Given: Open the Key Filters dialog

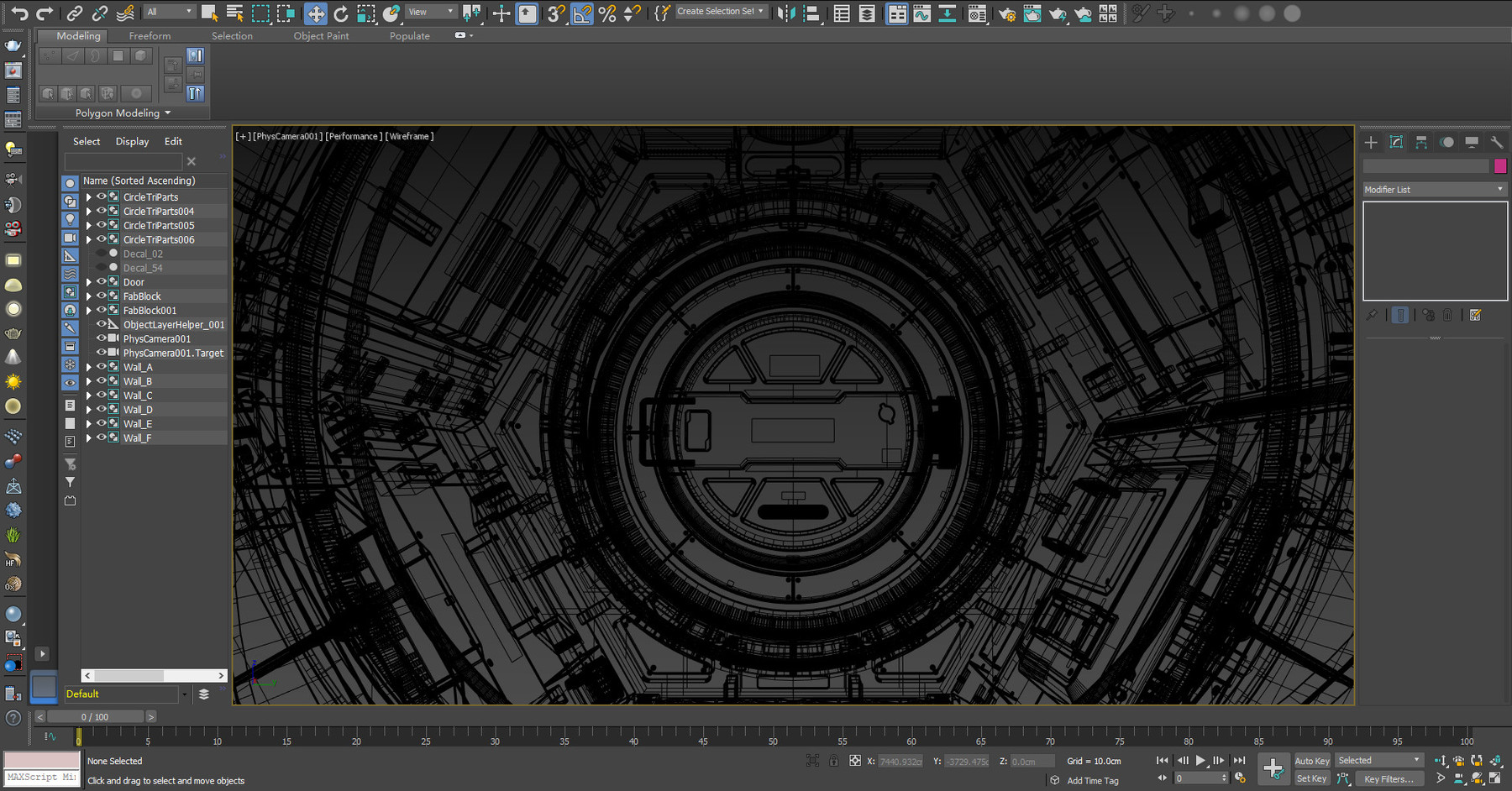Looking at the screenshot, I should click(x=1389, y=778).
